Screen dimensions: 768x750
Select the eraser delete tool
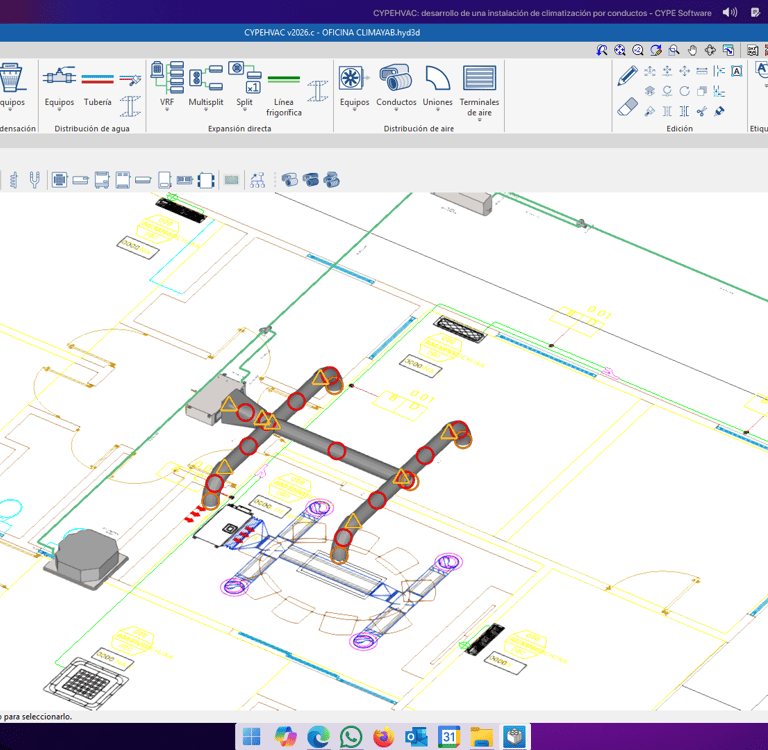[x=627, y=107]
